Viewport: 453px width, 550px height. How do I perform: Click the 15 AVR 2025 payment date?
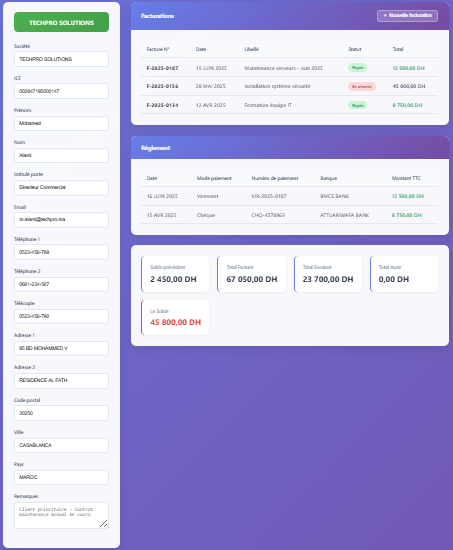click(161, 215)
